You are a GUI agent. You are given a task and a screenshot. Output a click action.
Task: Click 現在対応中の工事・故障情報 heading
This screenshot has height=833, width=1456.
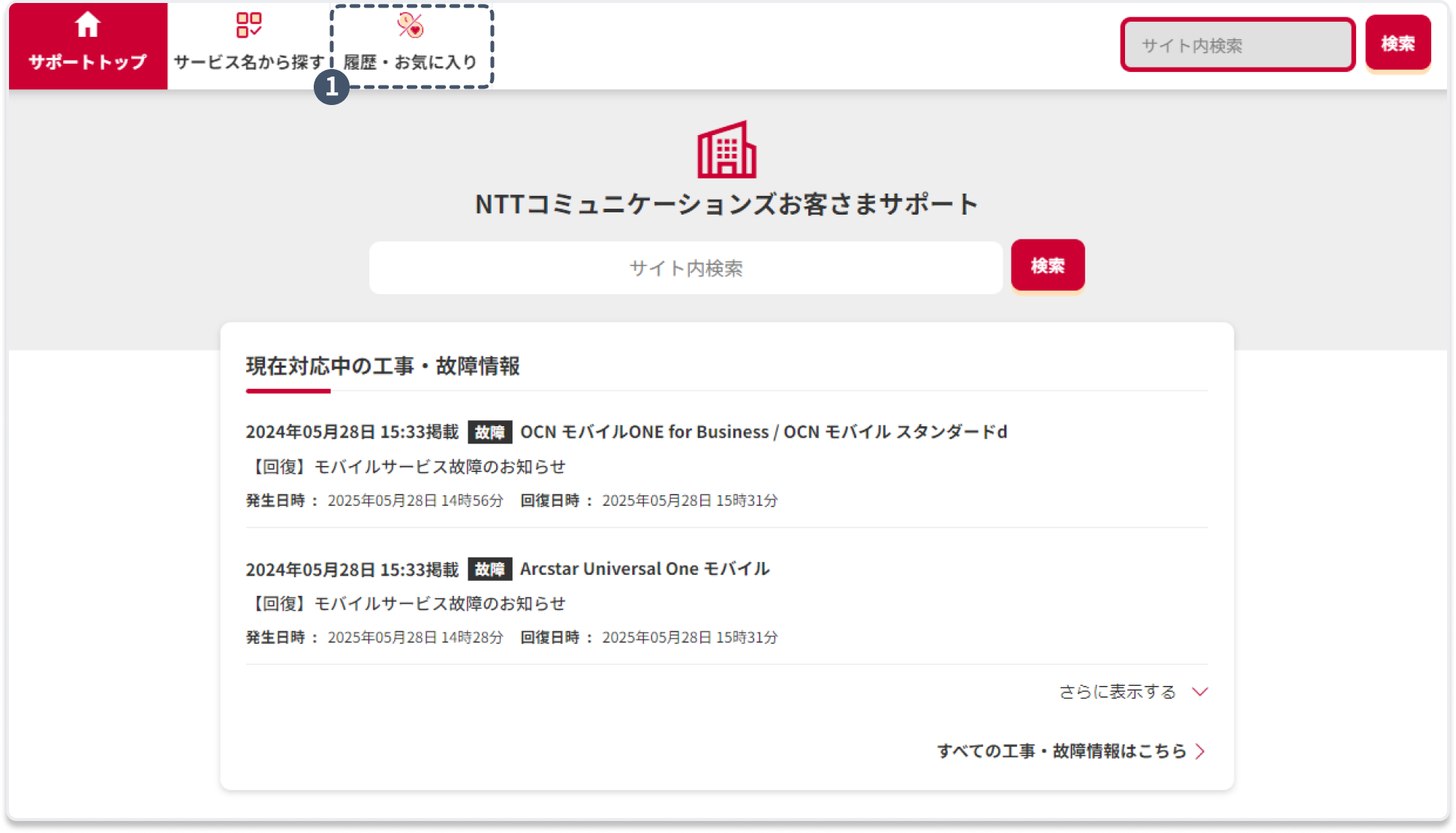click(383, 366)
